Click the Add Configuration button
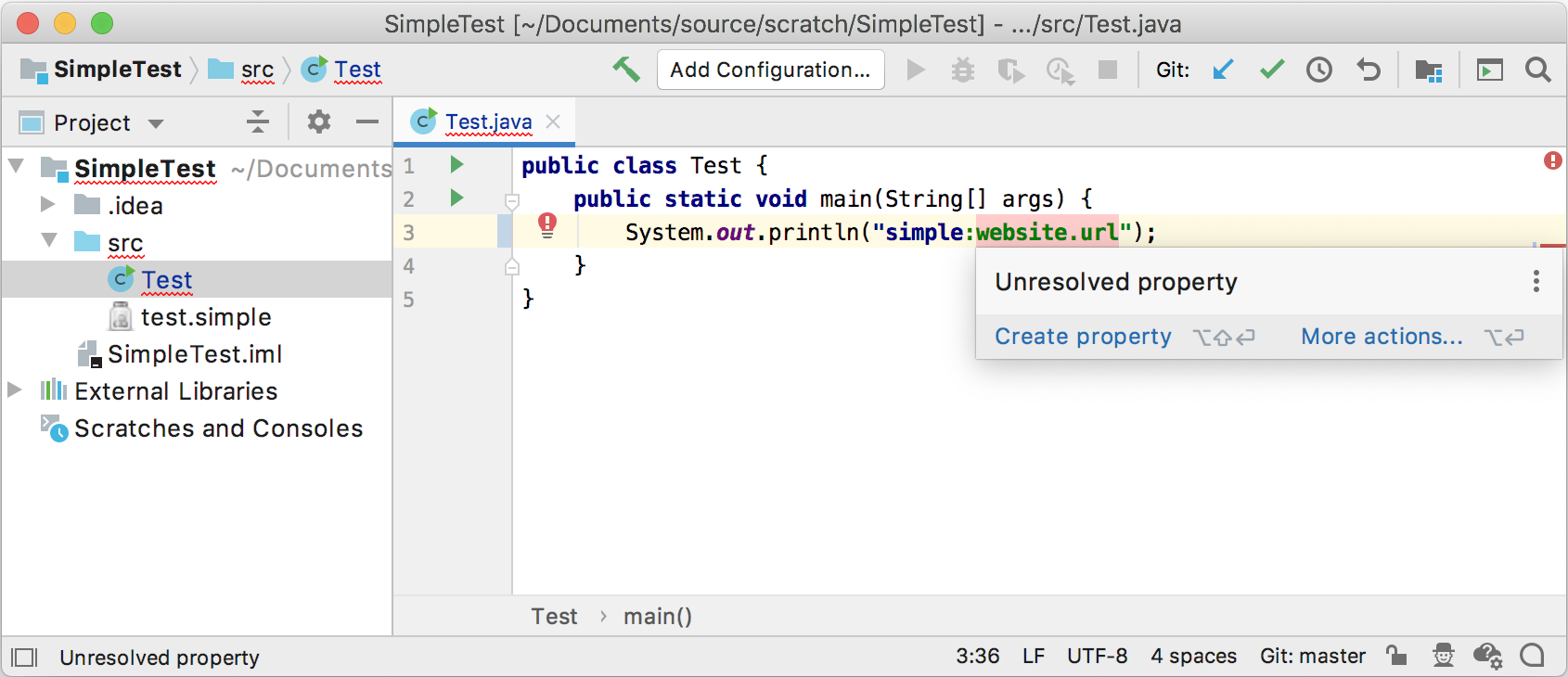 [x=770, y=70]
